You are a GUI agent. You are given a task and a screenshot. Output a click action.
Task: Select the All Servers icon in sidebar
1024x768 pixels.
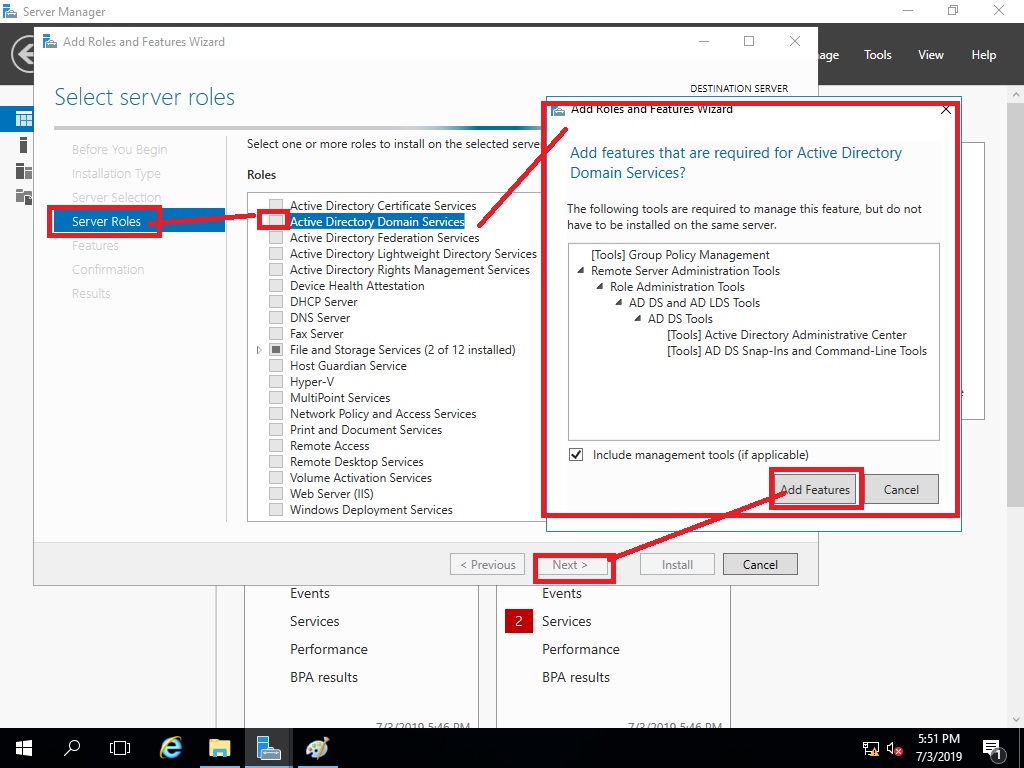pyautogui.click(x=24, y=171)
